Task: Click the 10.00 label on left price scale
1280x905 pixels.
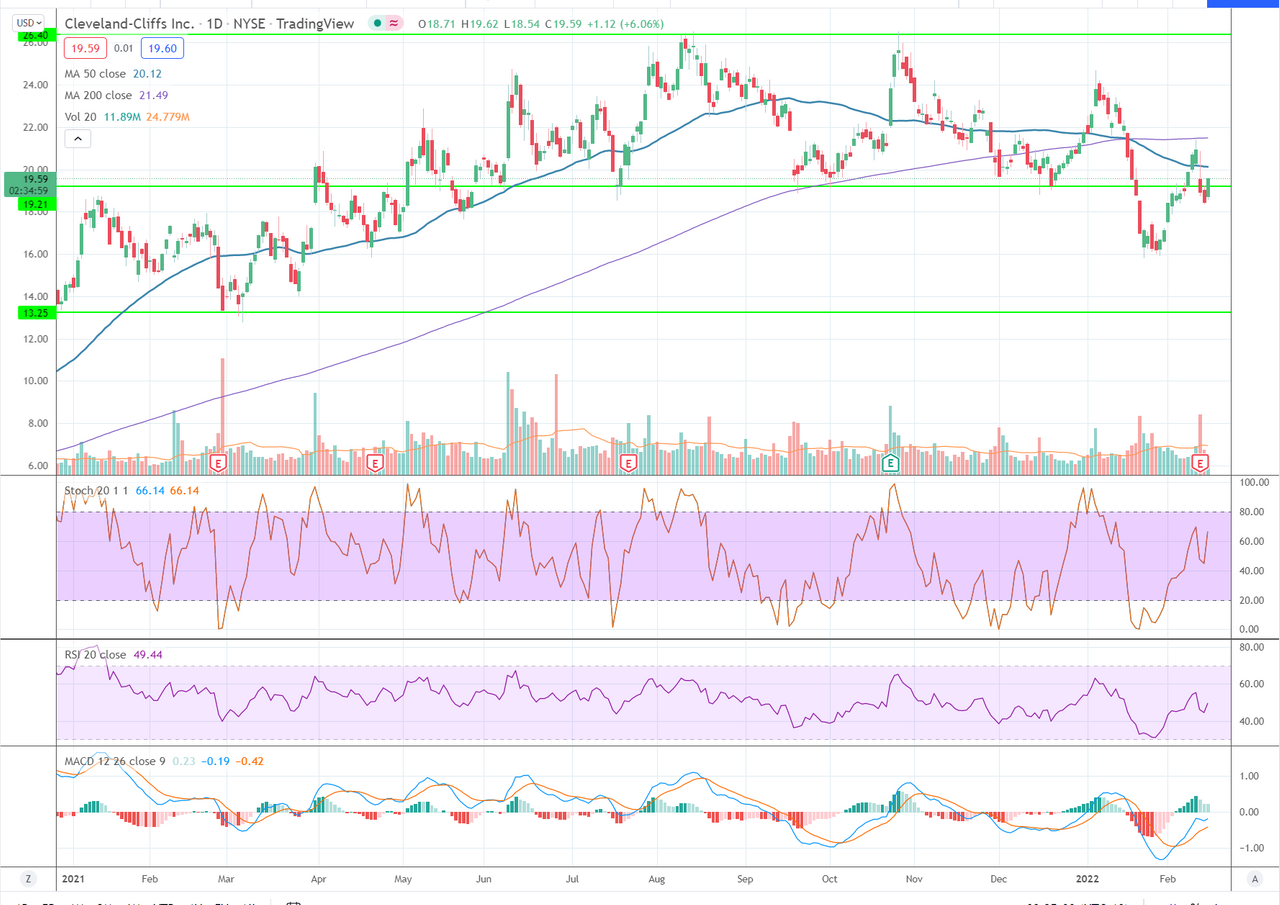Action: 35,381
